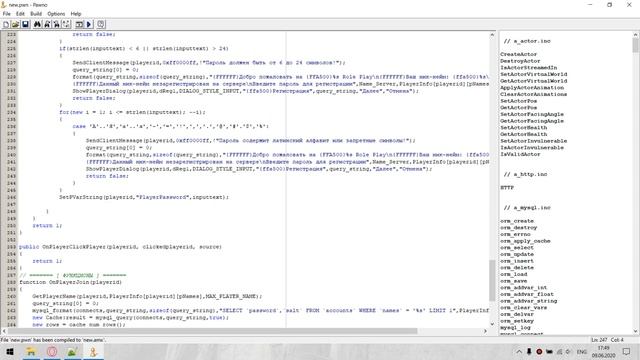Select GetActorPos in function list
This screenshot has width=640, height=360.
coord(518,108)
